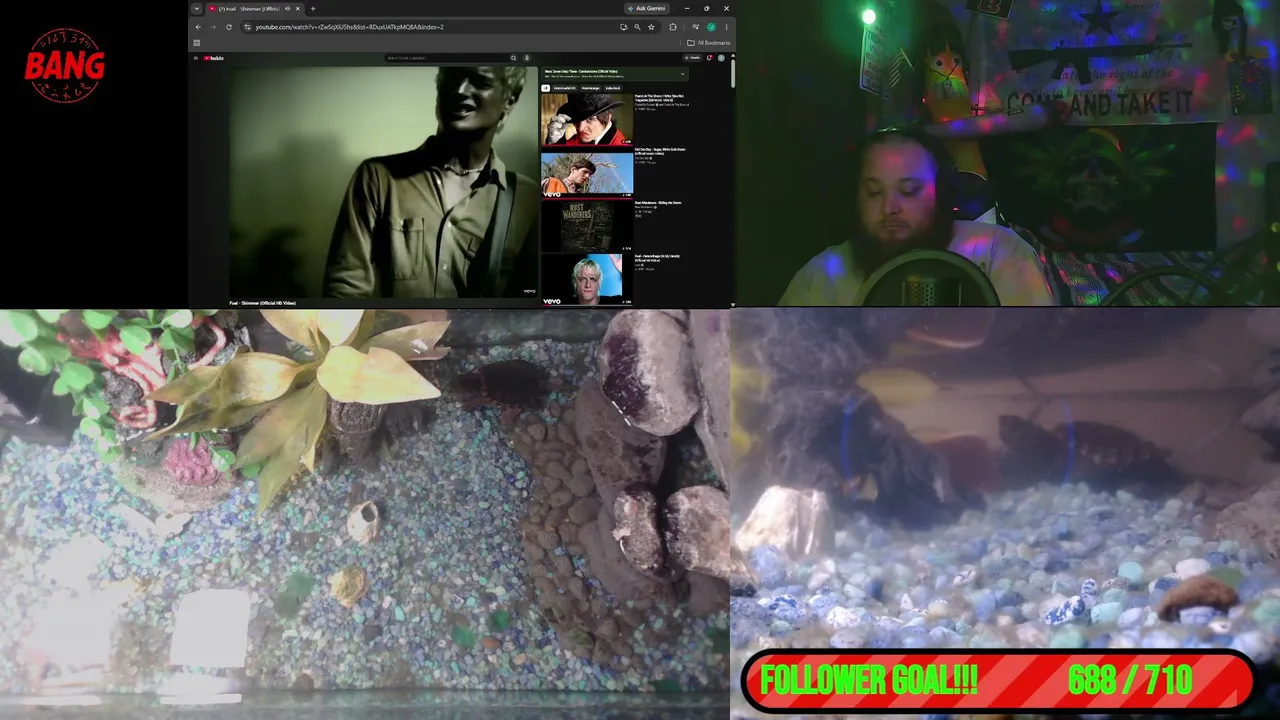Open the blond man vevo video thumbnail
The width and height of the screenshot is (1280, 720).
[586, 280]
